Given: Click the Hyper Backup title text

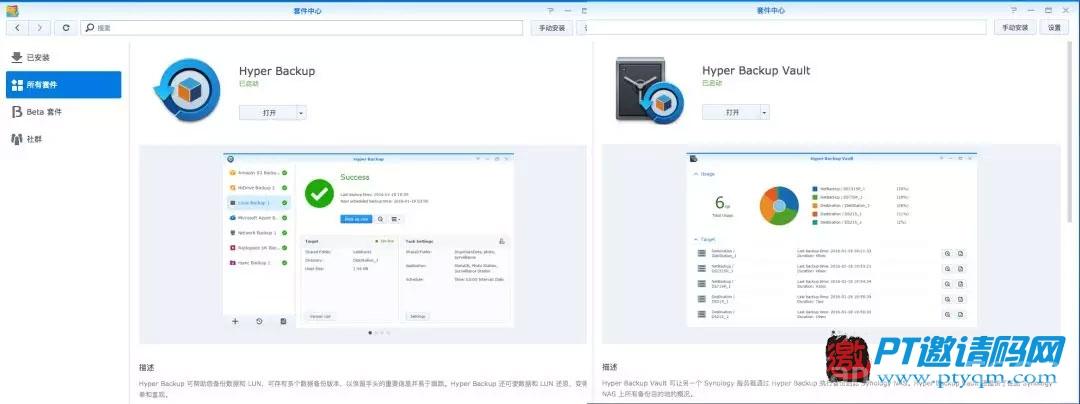Looking at the screenshot, I should (277, 71).
